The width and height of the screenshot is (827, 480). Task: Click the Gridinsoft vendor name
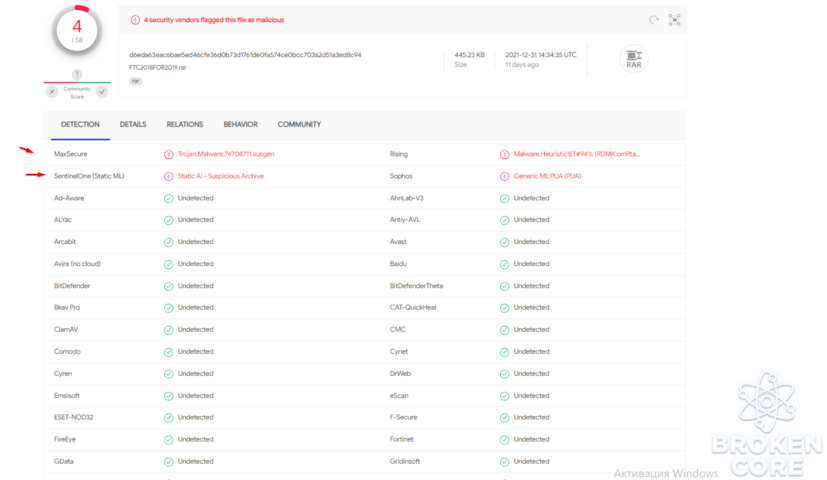(405, 462)
